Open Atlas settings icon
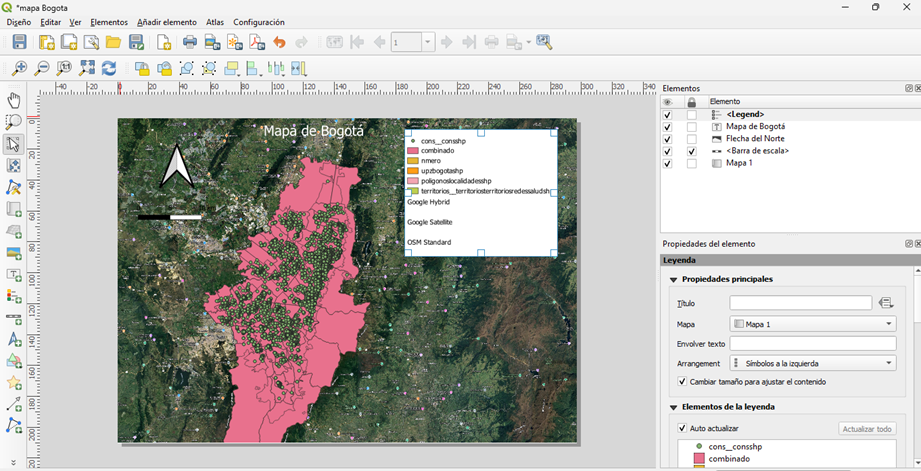 544,42
